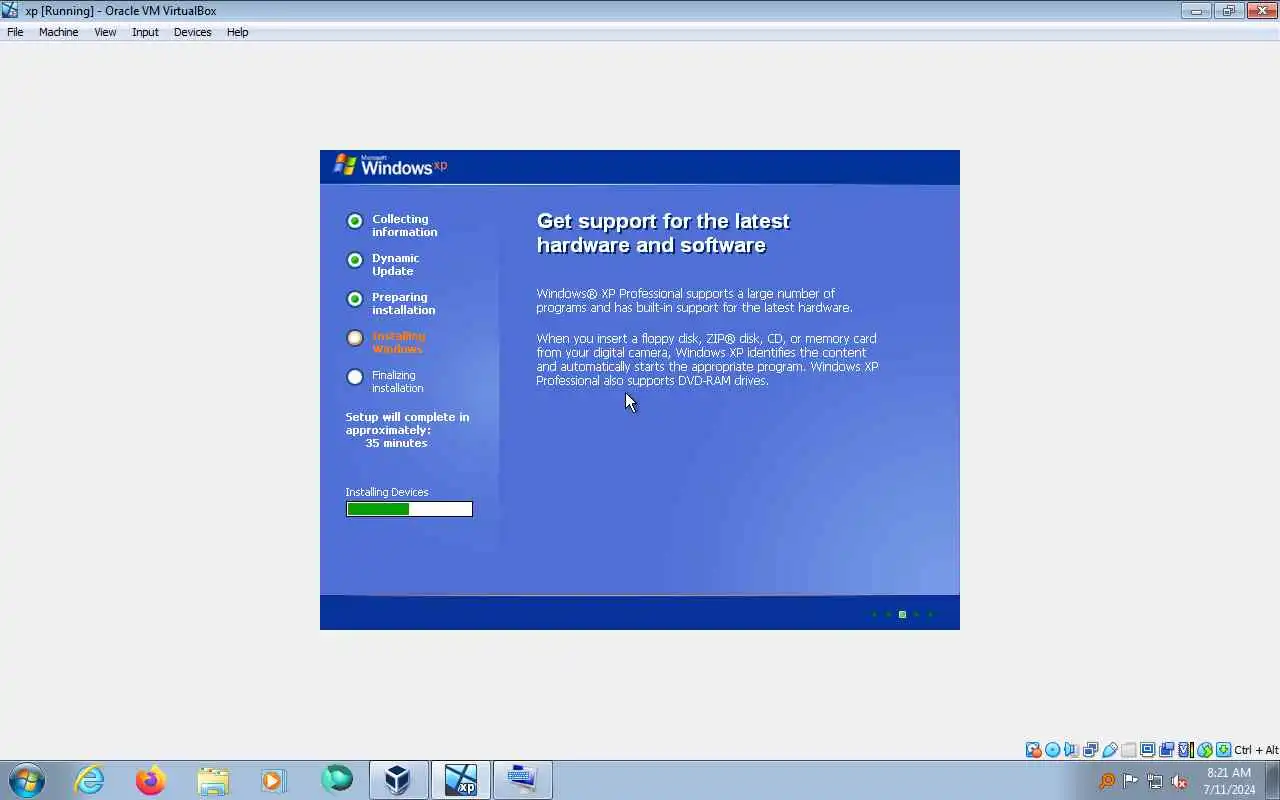Click the Installing Devices progress bar

(409, 509)
